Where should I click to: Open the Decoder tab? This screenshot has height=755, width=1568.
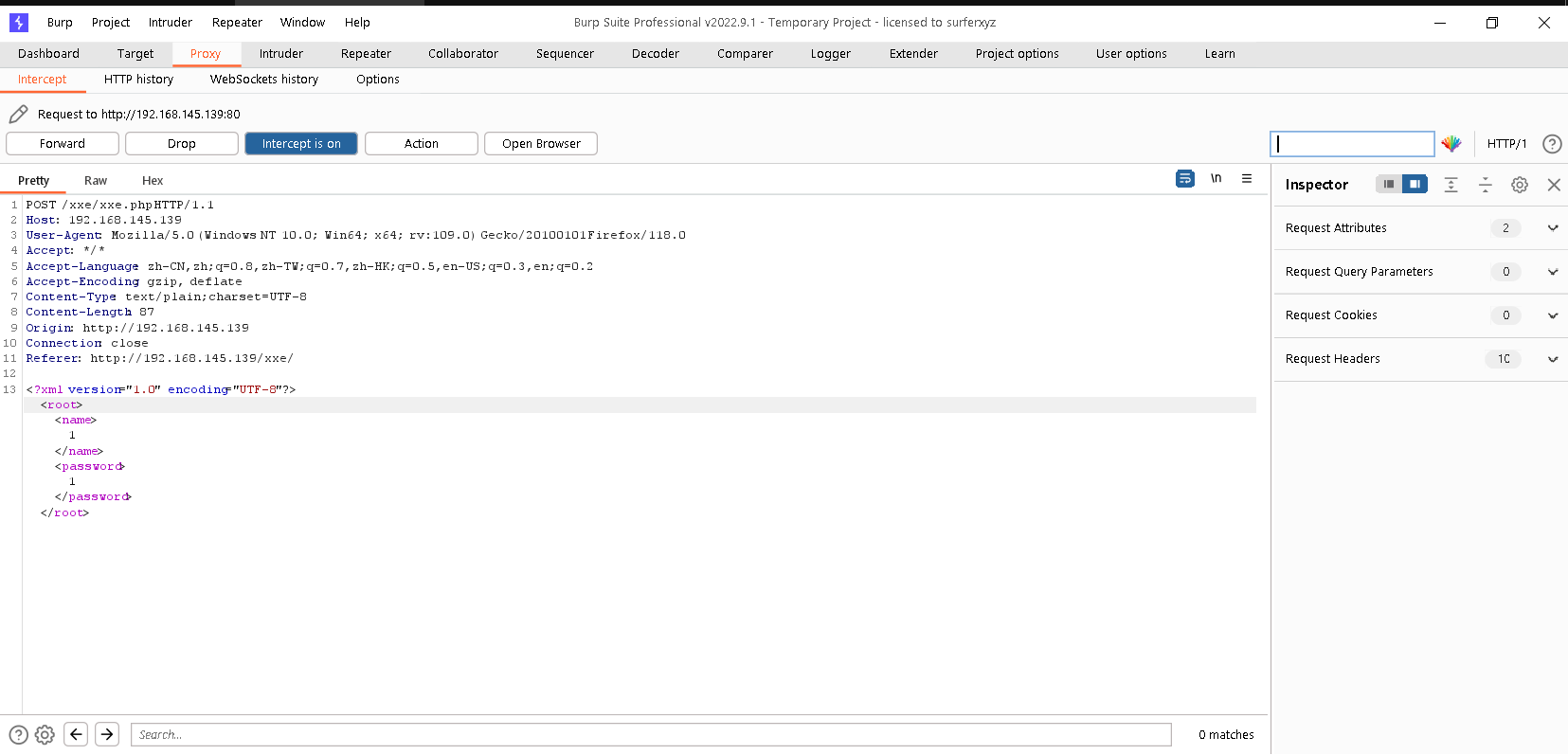pyautogui.click(x=656, y=54)
